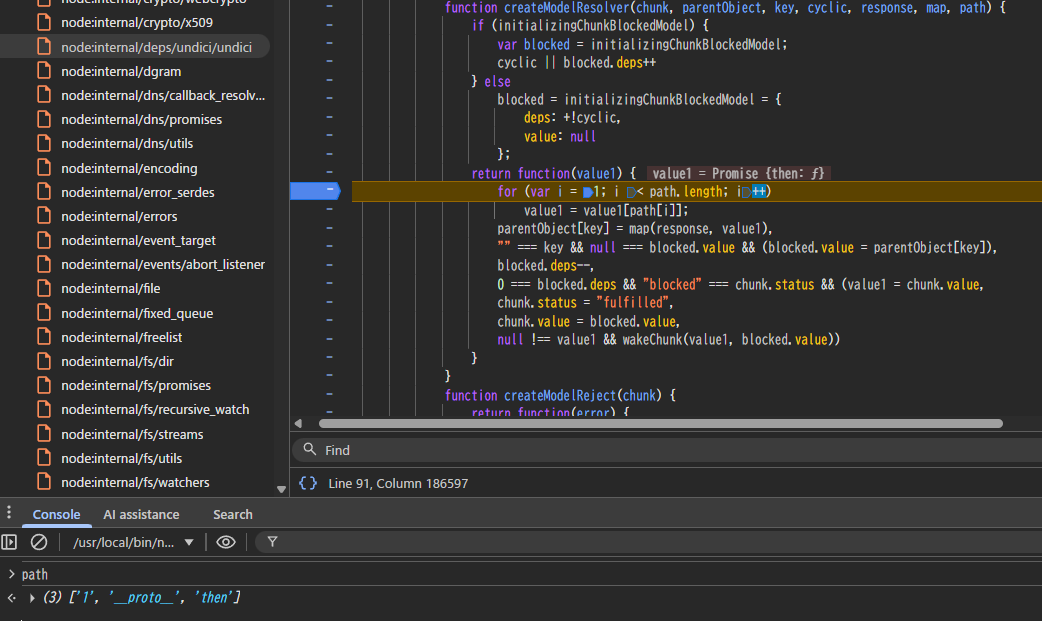Click the file icon beside node:internal/dgram
The image size is (1042, 621).
(x=44, y=70)
